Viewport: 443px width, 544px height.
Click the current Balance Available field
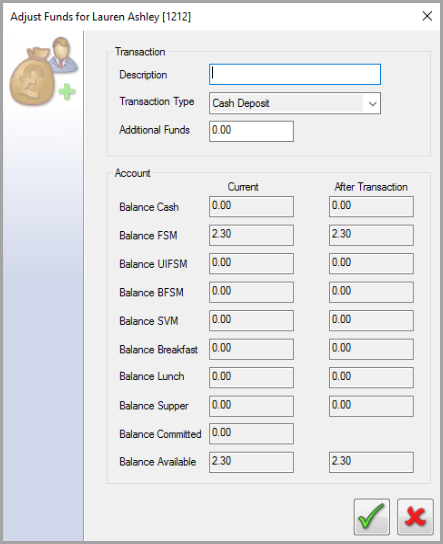pyautogui.click(x=251, y=462)
